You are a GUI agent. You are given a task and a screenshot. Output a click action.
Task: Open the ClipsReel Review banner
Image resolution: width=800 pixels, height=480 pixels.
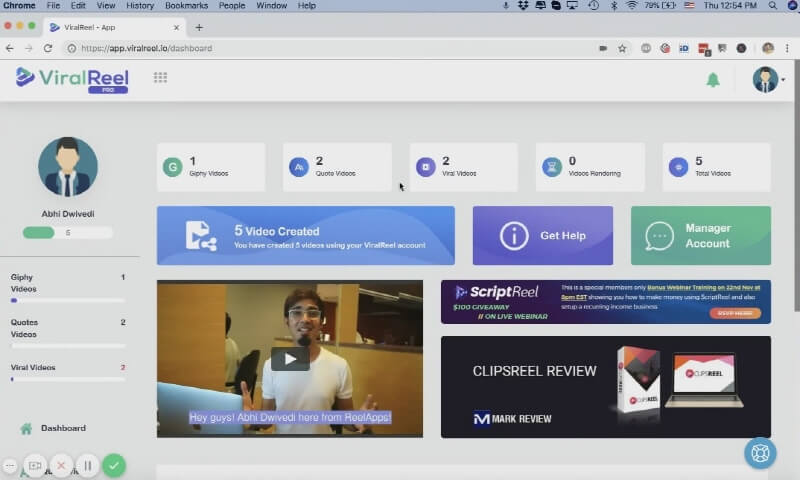coord(606,387)
